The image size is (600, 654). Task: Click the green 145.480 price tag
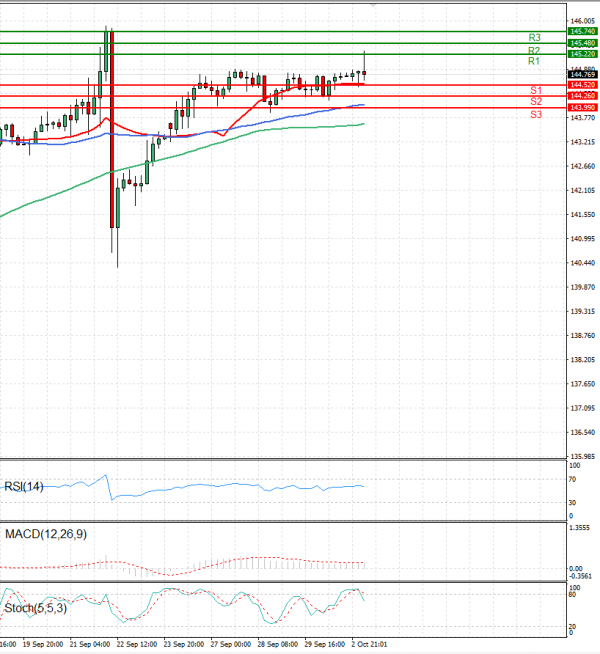tap(582, 43)
